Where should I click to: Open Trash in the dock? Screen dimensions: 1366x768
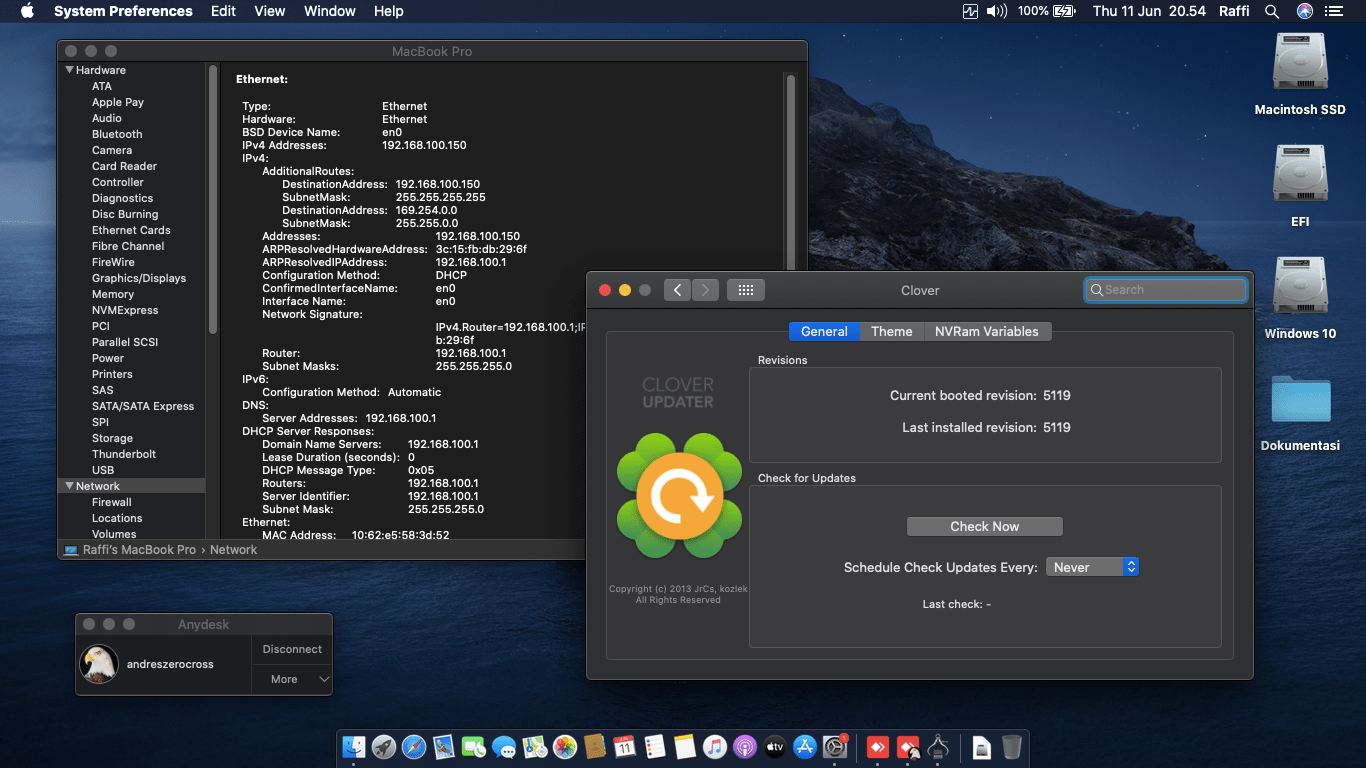pyautogui.click(x=1012, y=747)
